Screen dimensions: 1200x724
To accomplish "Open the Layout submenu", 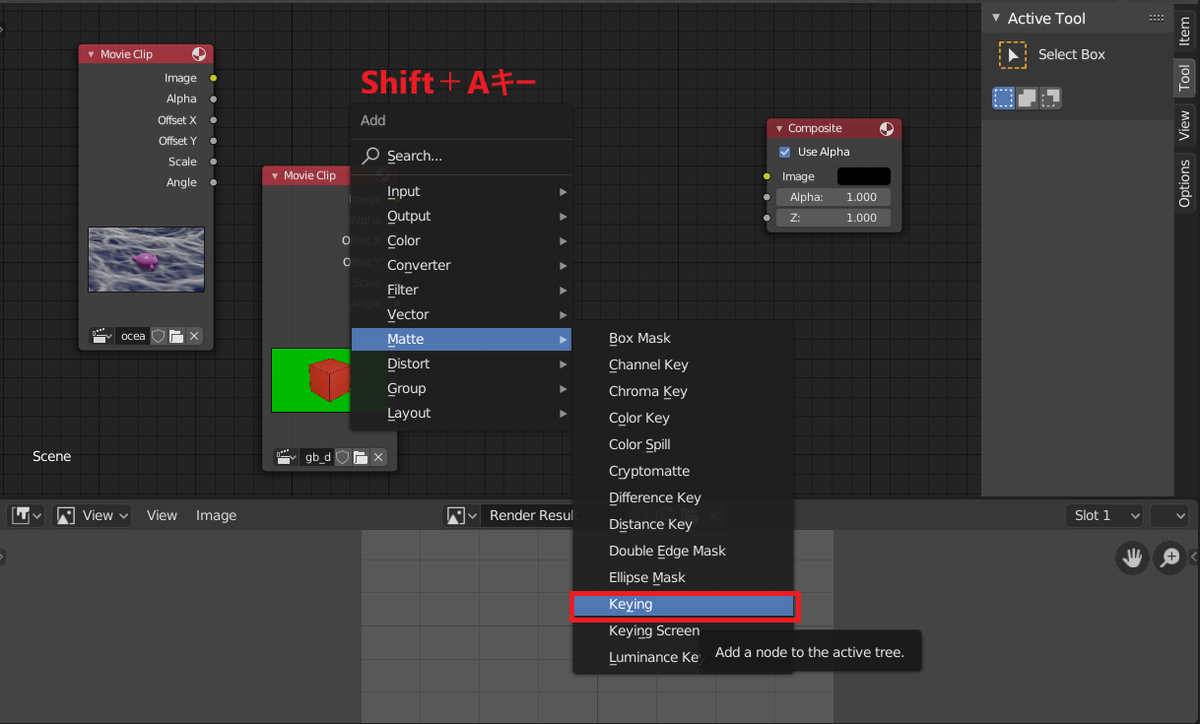I will 461,413.
